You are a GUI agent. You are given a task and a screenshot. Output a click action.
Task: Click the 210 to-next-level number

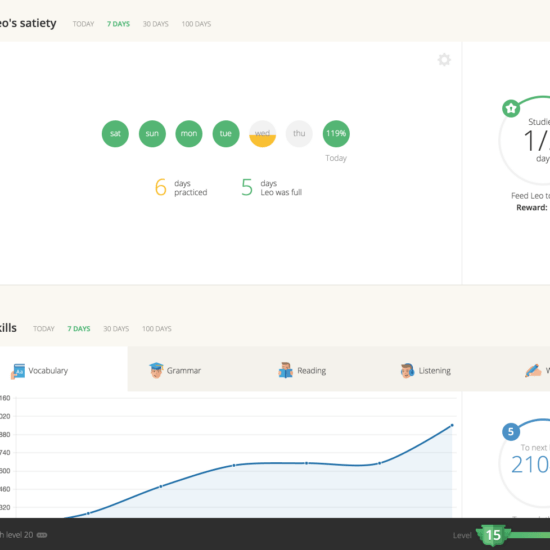(530, 464)
